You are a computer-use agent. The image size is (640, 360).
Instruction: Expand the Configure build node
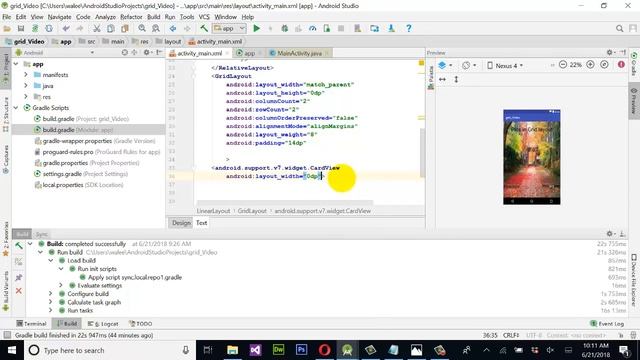51,294
